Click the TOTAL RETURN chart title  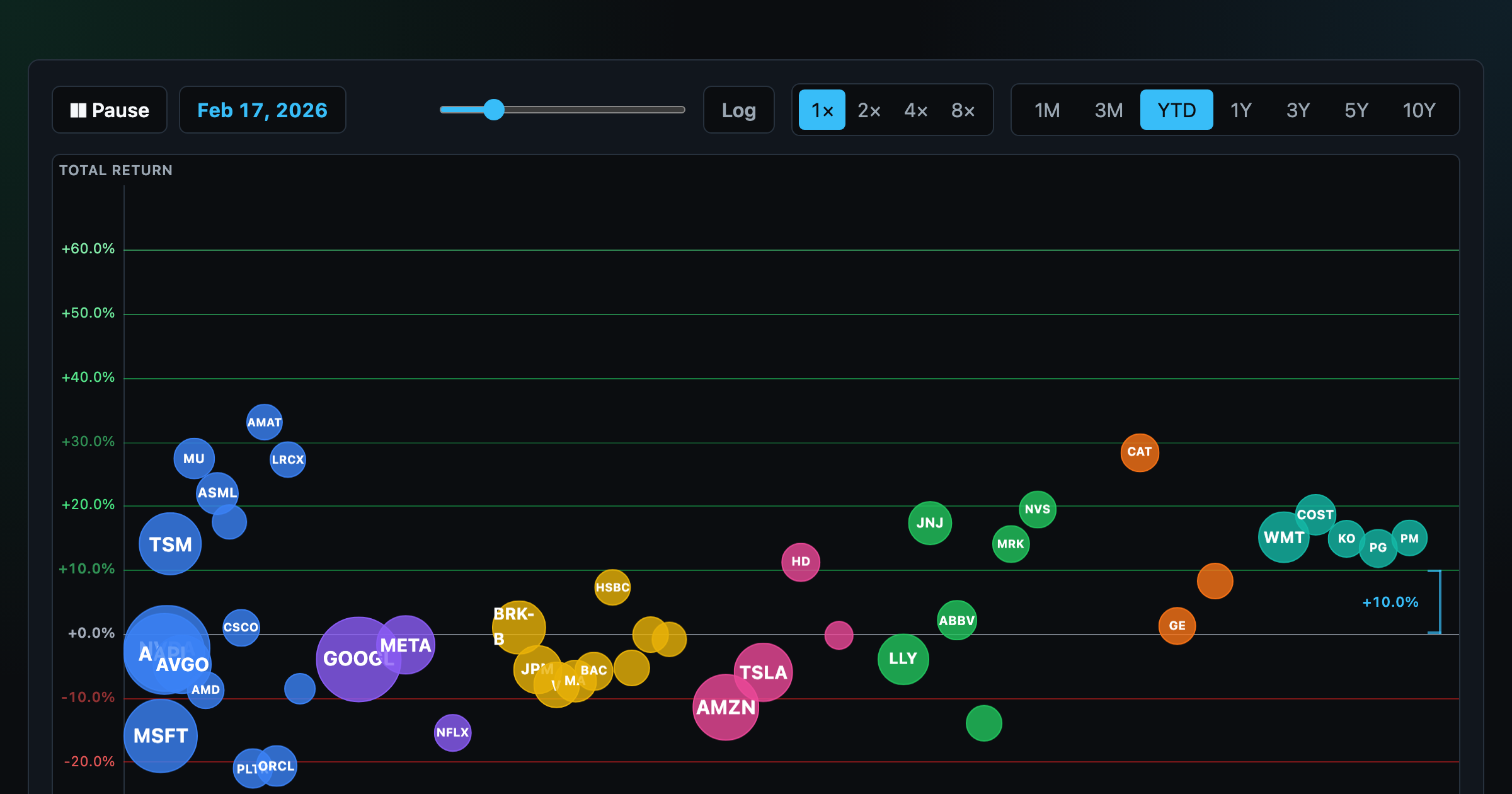tap(116, 170)
